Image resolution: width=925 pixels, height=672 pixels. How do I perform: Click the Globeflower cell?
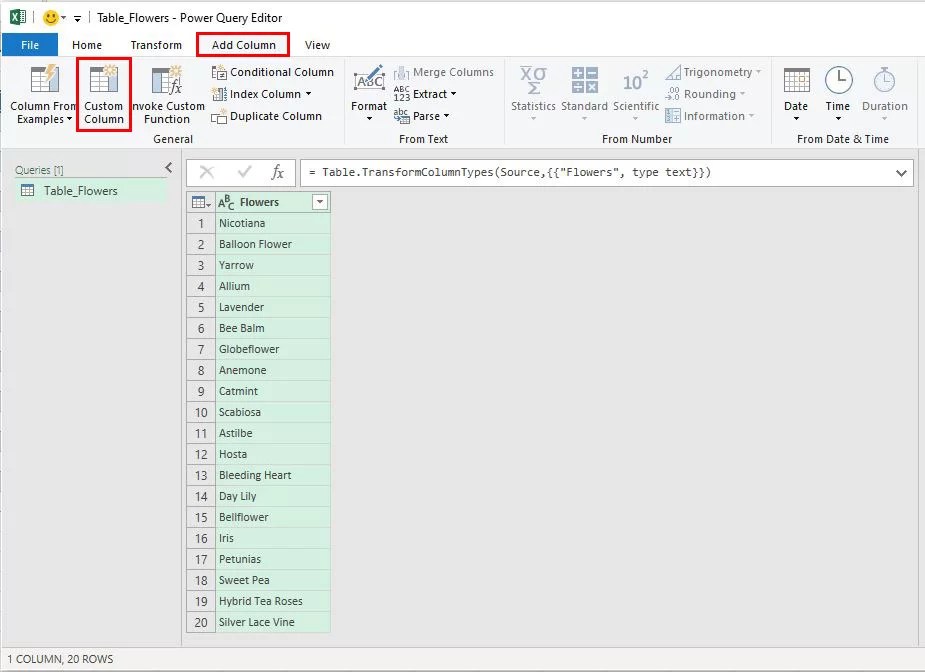273,349
